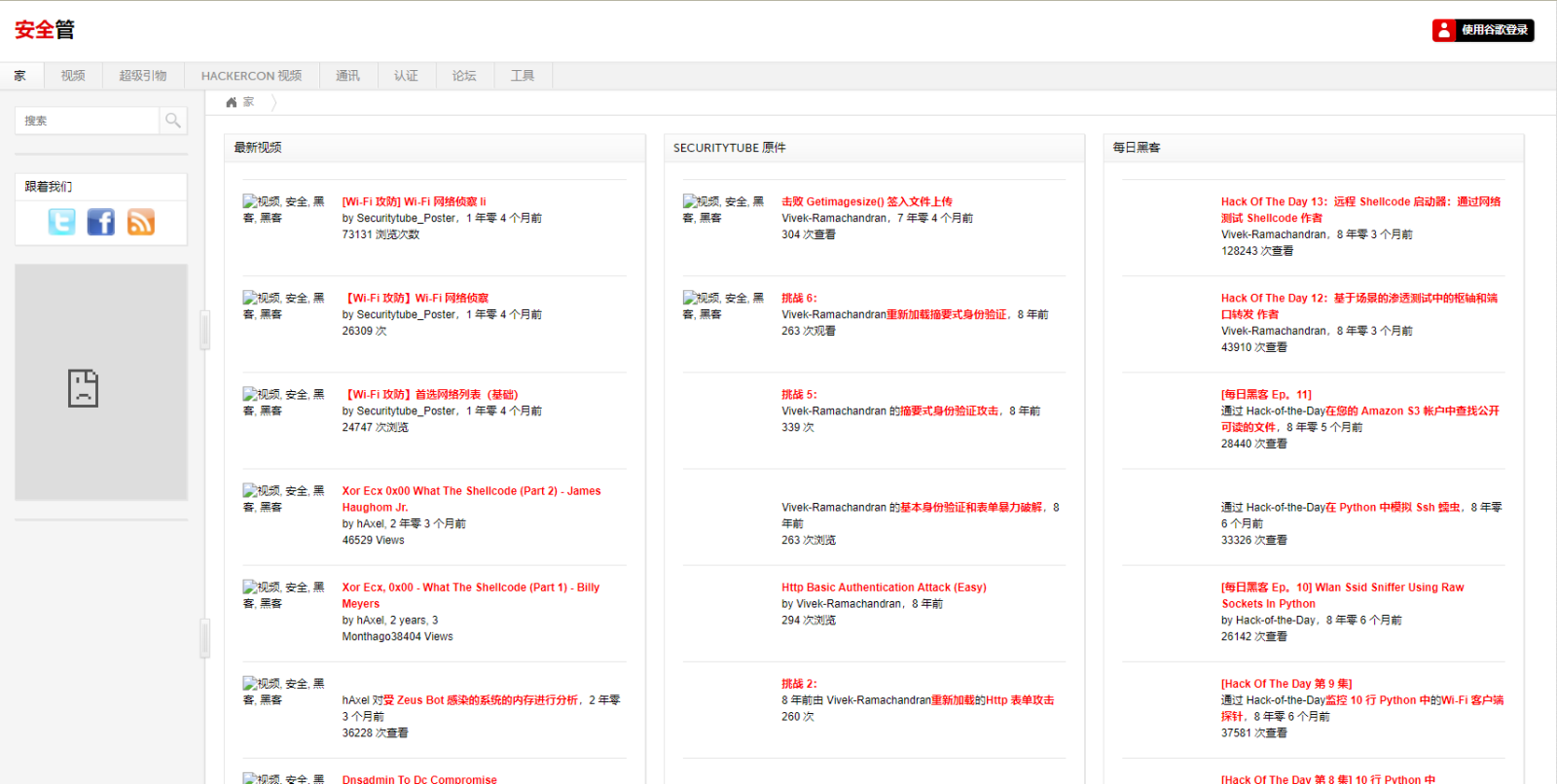The height and width of the screenshot is (784, 1557).
Task: Select the 家 navigation tab
Action: click(x=20, y=76)
